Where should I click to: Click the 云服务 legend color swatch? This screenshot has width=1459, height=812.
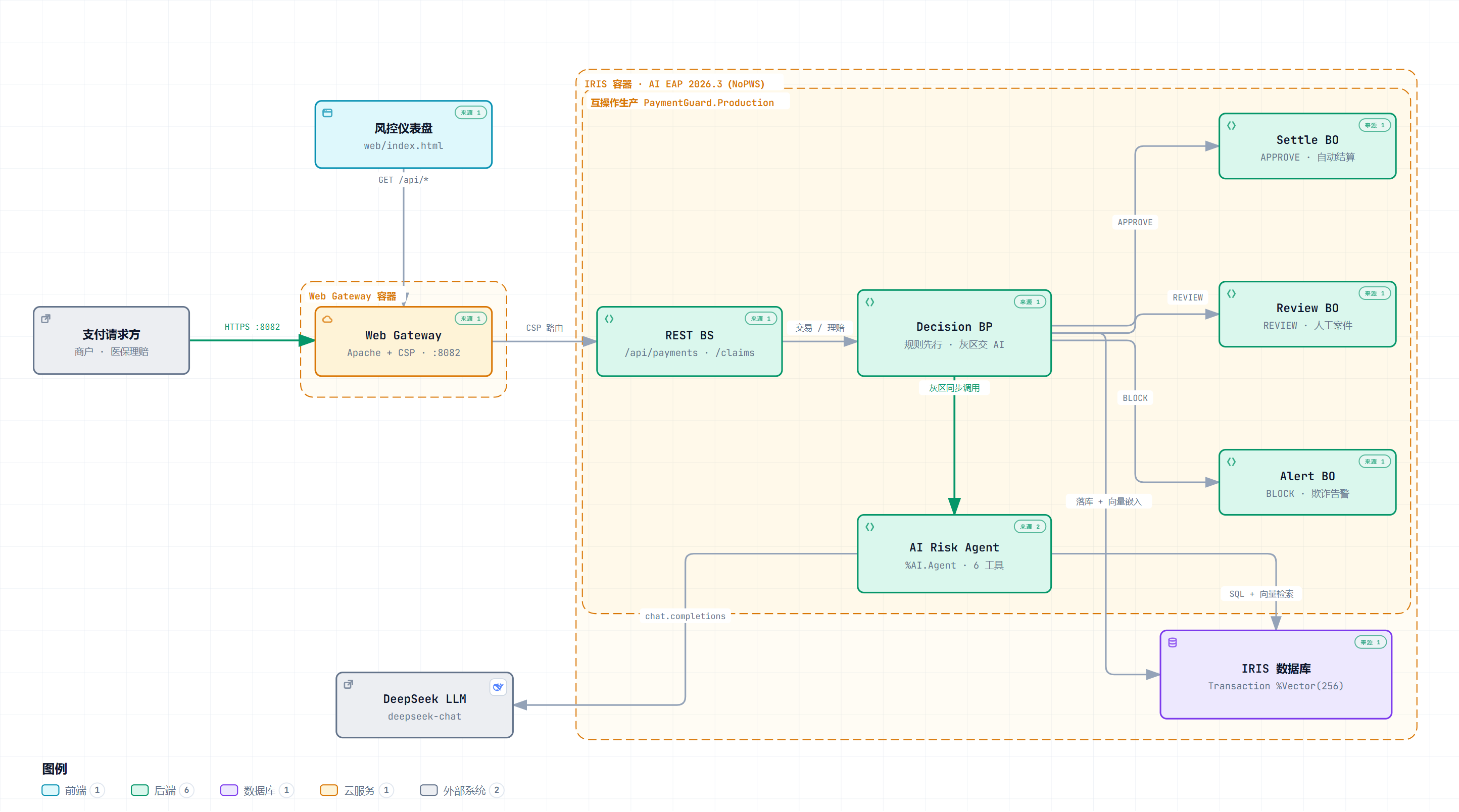point(329,790)
